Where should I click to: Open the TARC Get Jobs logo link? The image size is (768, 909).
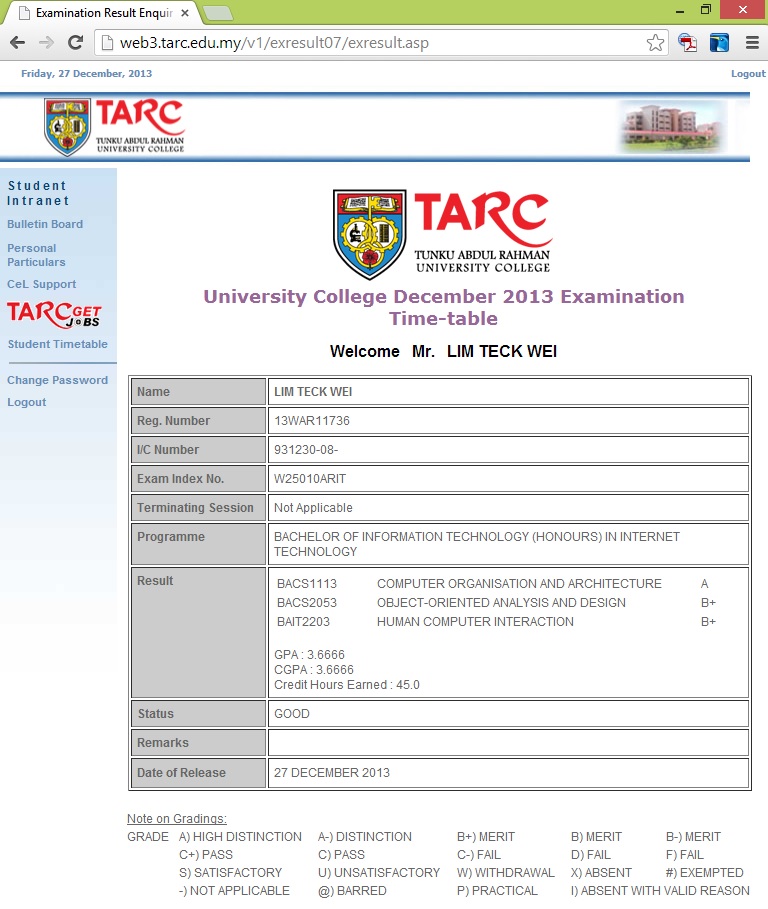54,314
